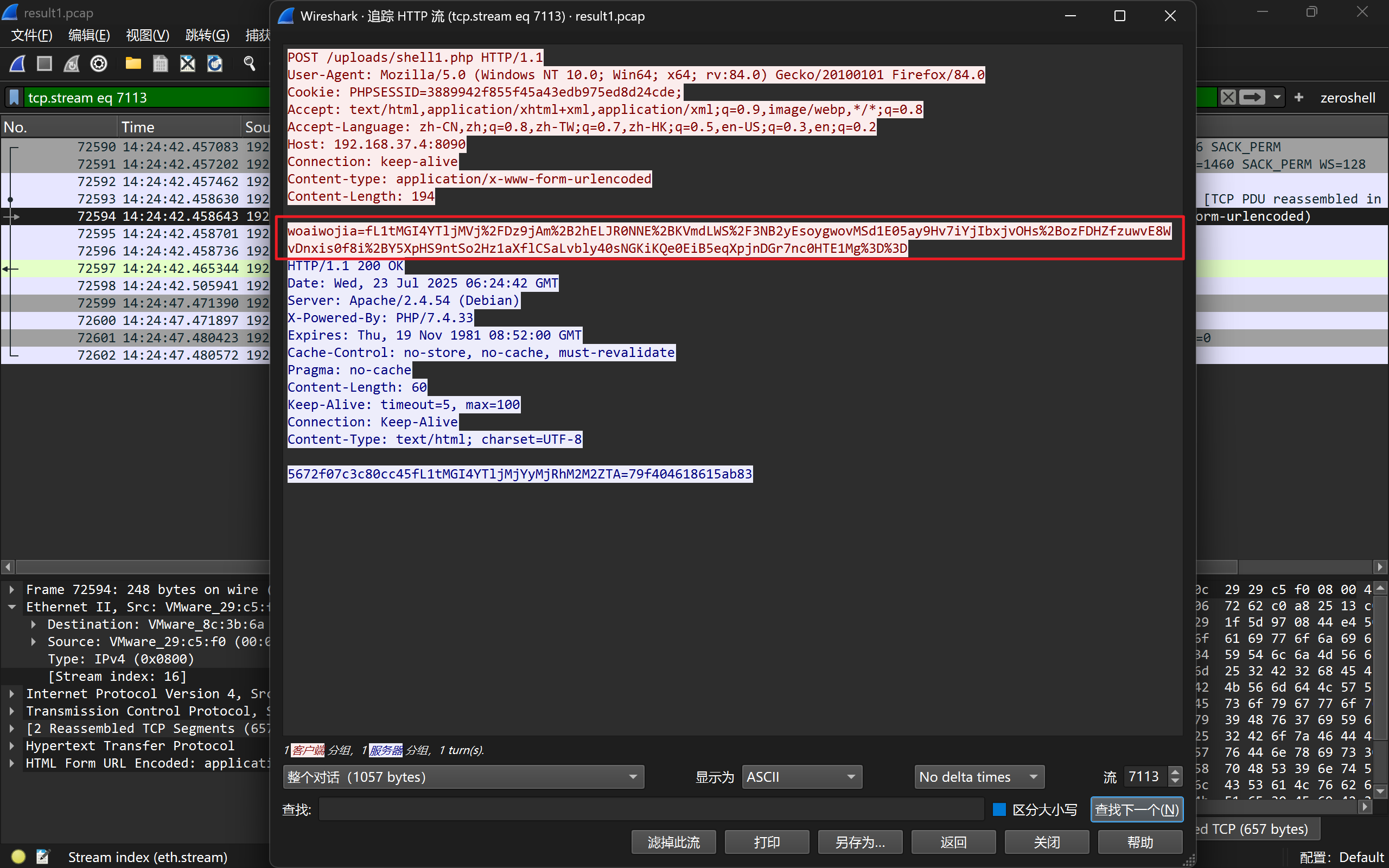Open the 整个对话 (1057 bytes) dropdown
The width and height of the screenshot is (1389, 868).
463,777
